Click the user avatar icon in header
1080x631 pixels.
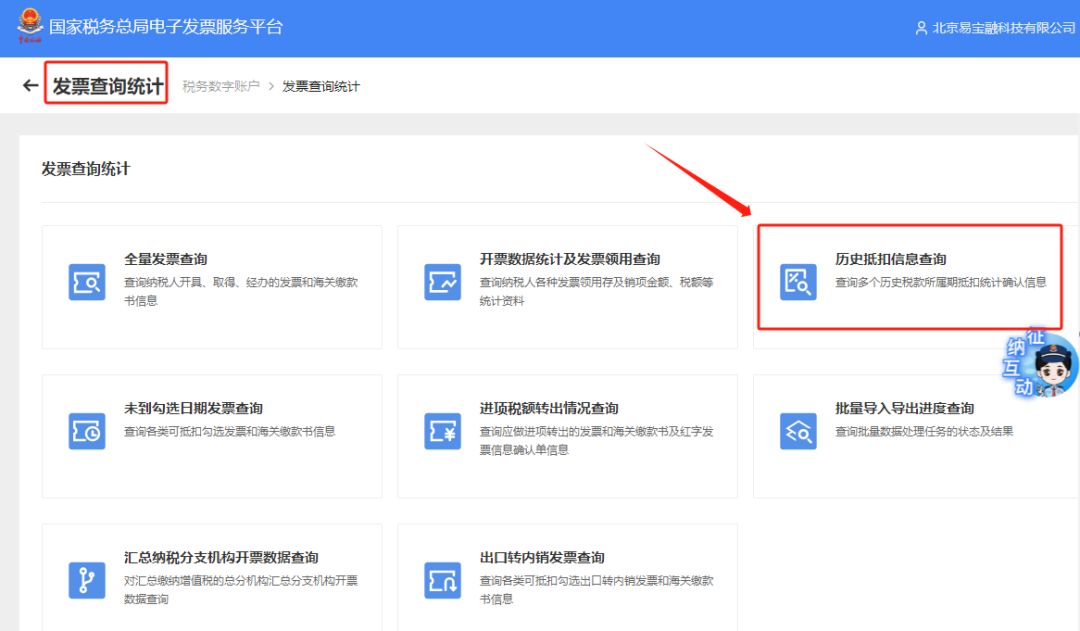921,28
